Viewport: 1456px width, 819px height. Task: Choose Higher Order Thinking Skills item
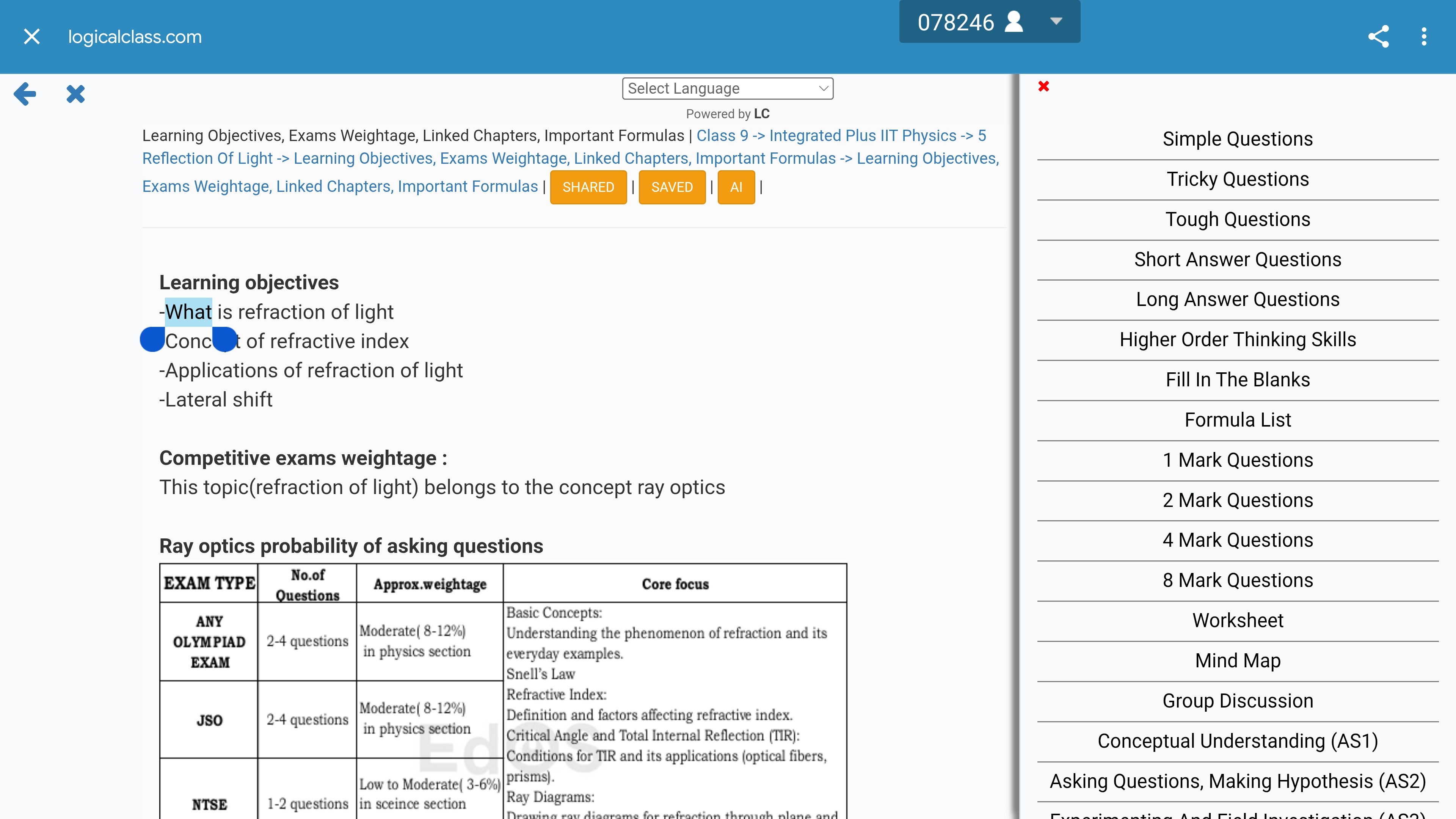click(1237, 340)
